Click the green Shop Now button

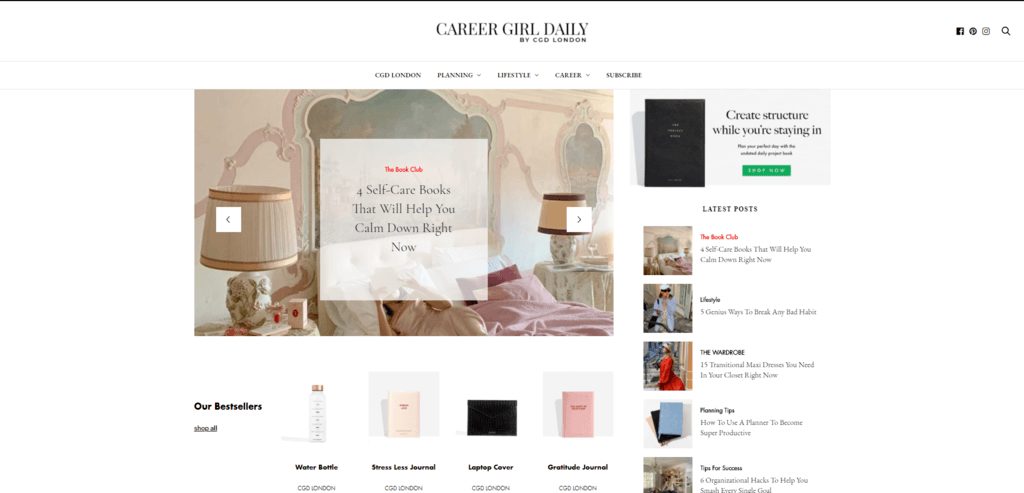click(x=766, y=170)
